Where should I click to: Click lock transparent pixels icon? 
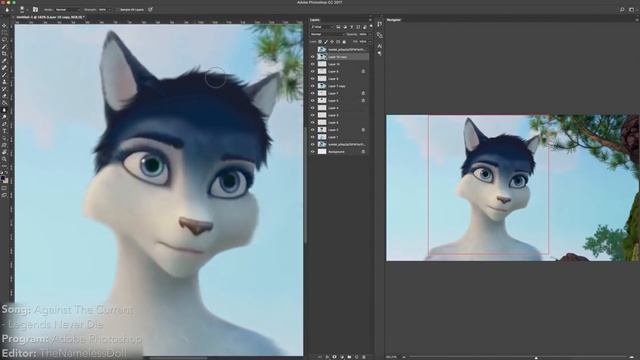320,42
